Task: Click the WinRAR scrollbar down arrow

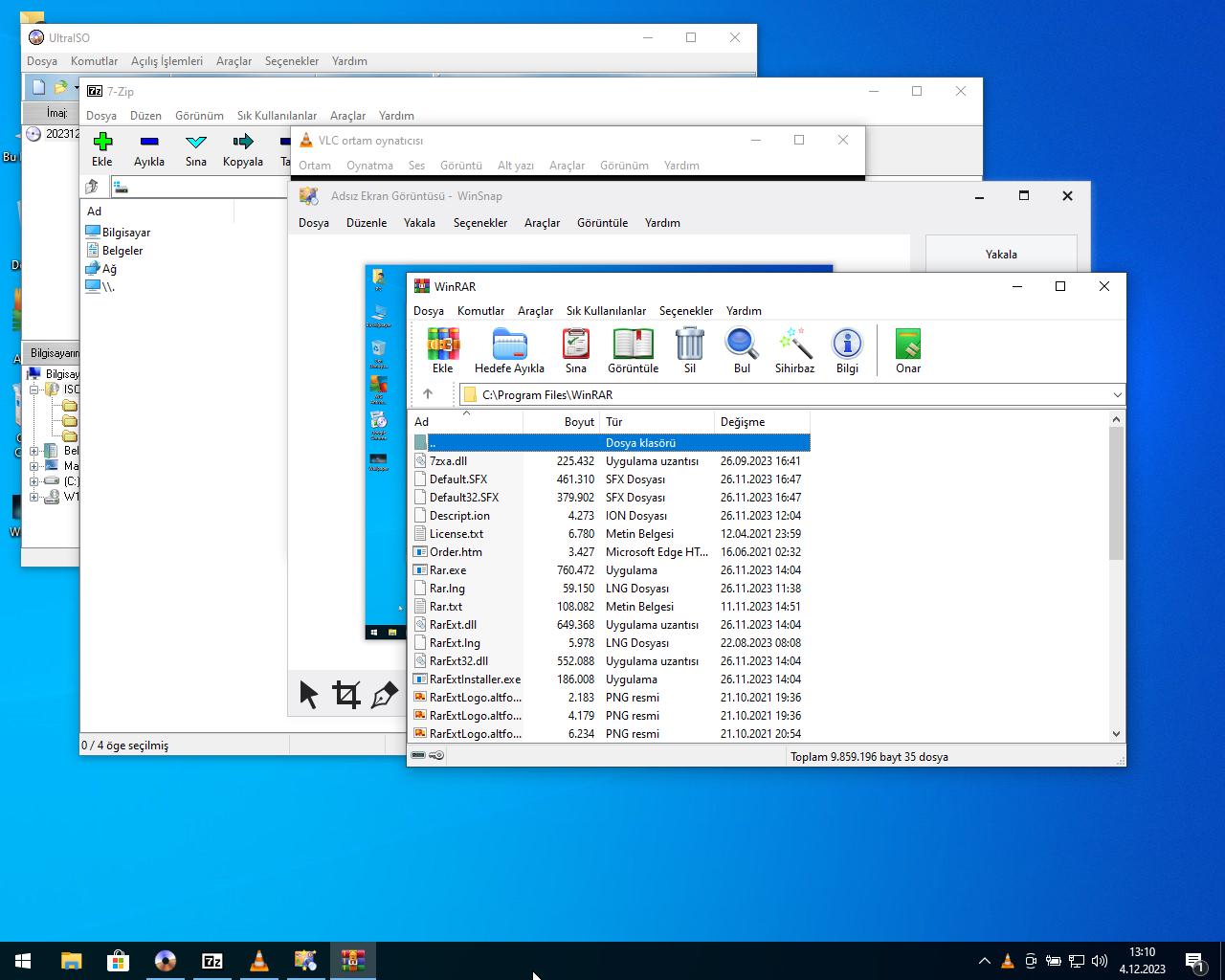Action: (x=1116, y=734)
